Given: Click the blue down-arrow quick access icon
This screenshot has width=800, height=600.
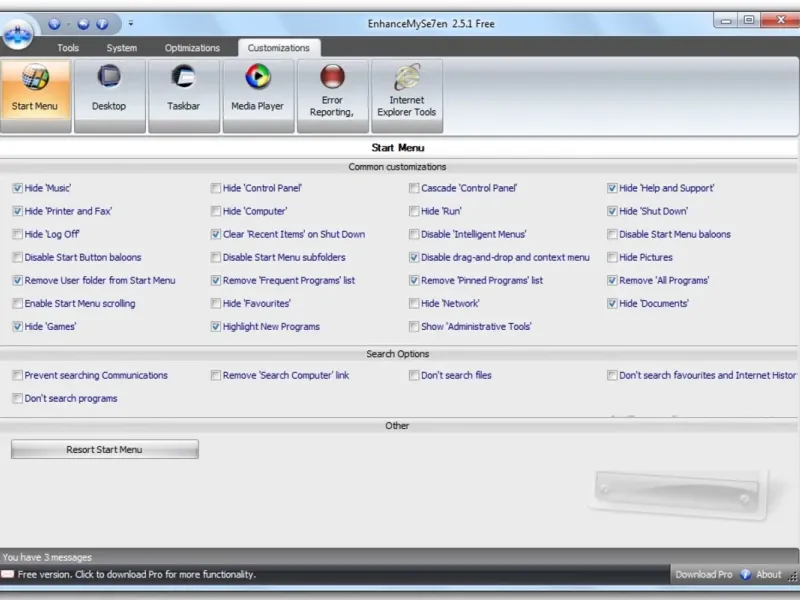Looking at the screenshot, I should (x=55, y=23).
